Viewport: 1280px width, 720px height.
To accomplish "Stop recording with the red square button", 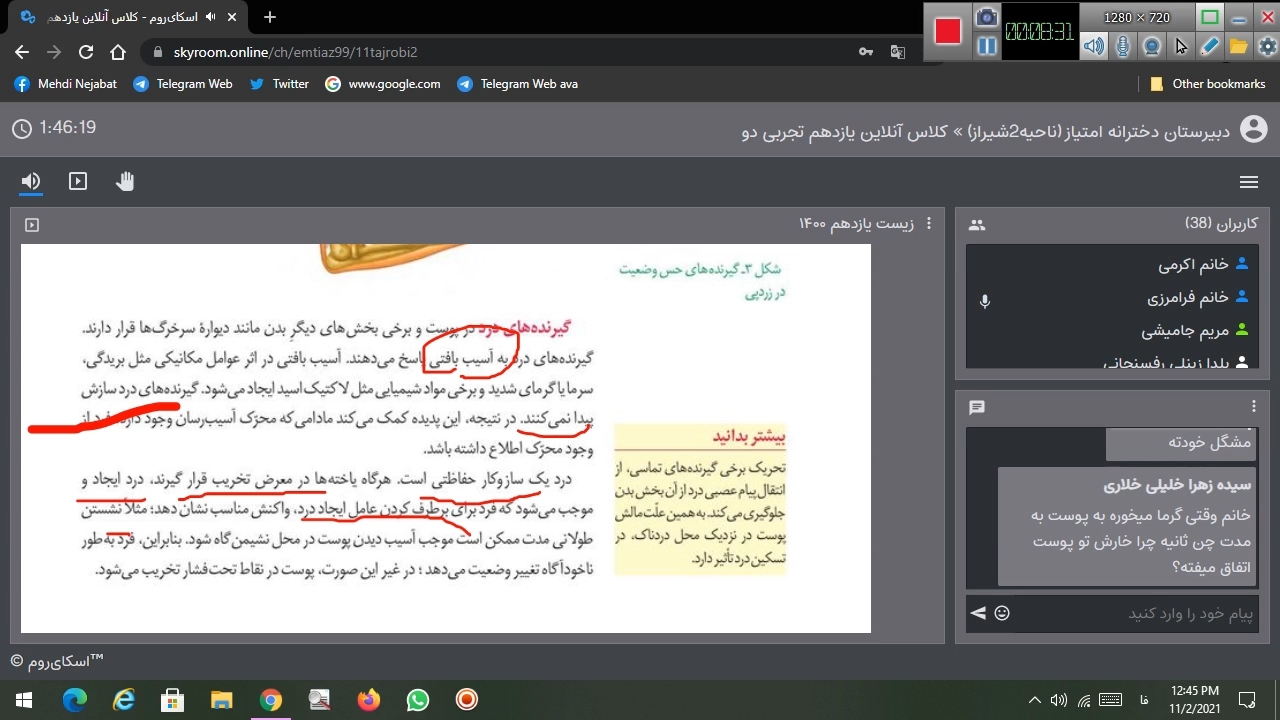I will pos(947,31).
